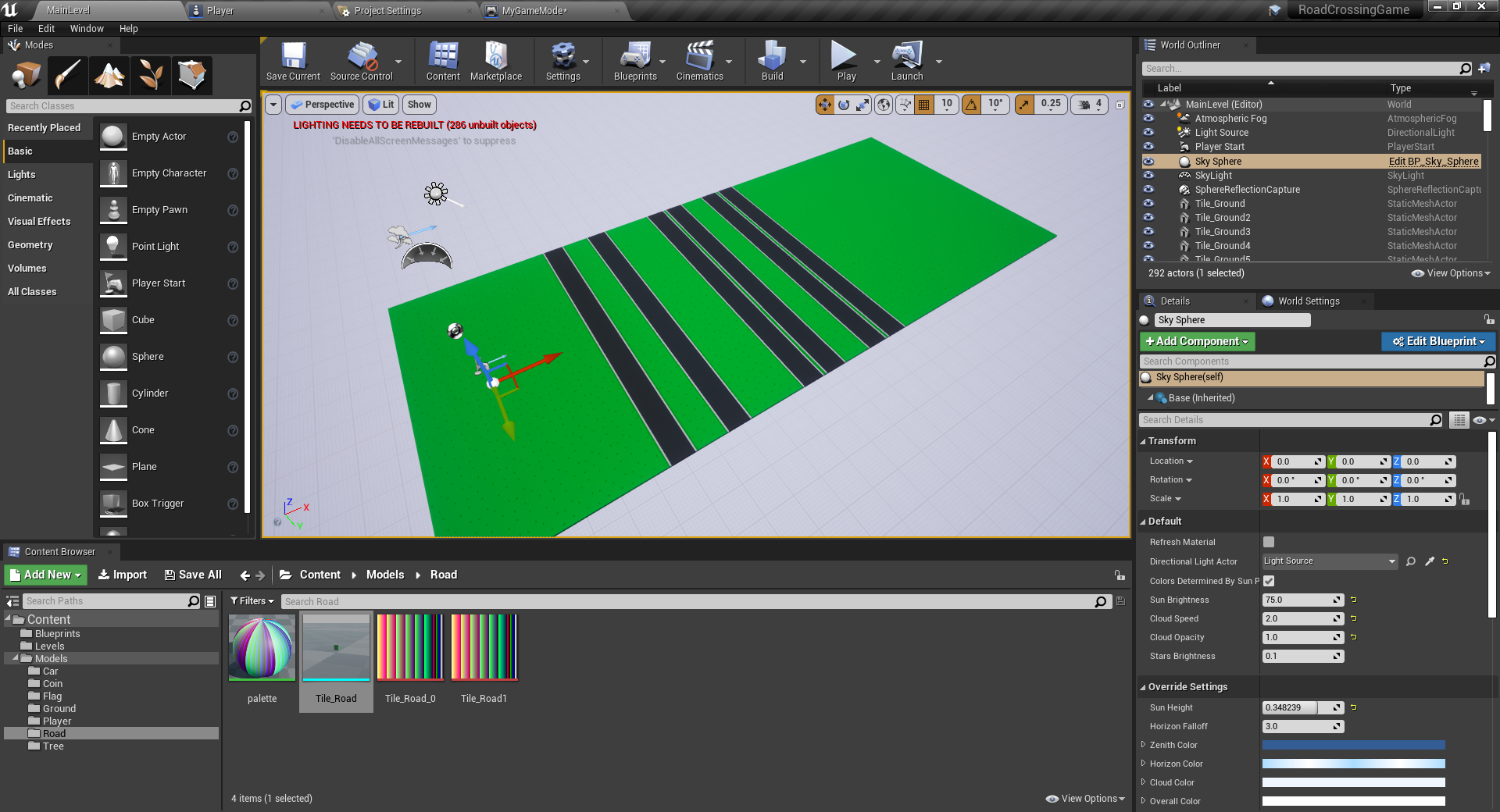Viewport: 1500px width, 812px height.
Task: Switch to Project Settings tab
Action: point(387,11)
